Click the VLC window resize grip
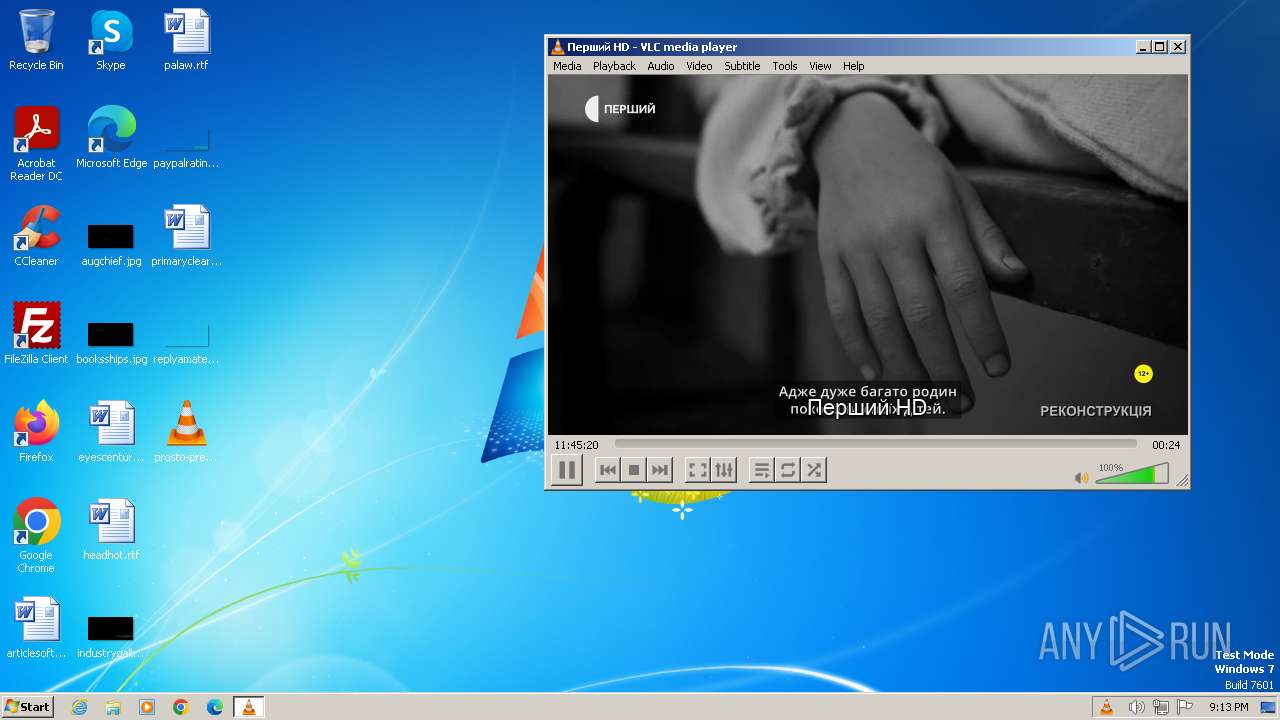Image resolution: width=1280 pixels, height=720 pixels. [1182, 481]
